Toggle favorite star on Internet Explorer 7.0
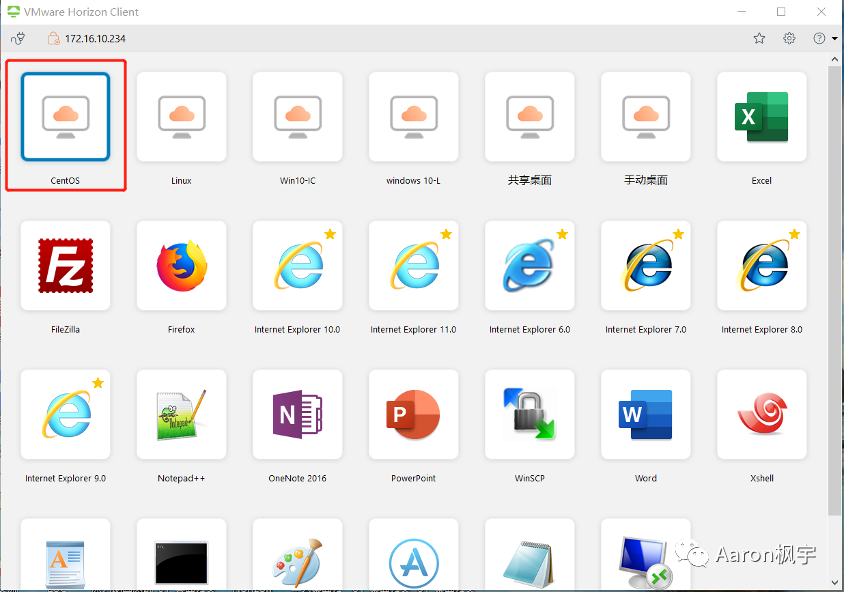 [x=678, y=234]
